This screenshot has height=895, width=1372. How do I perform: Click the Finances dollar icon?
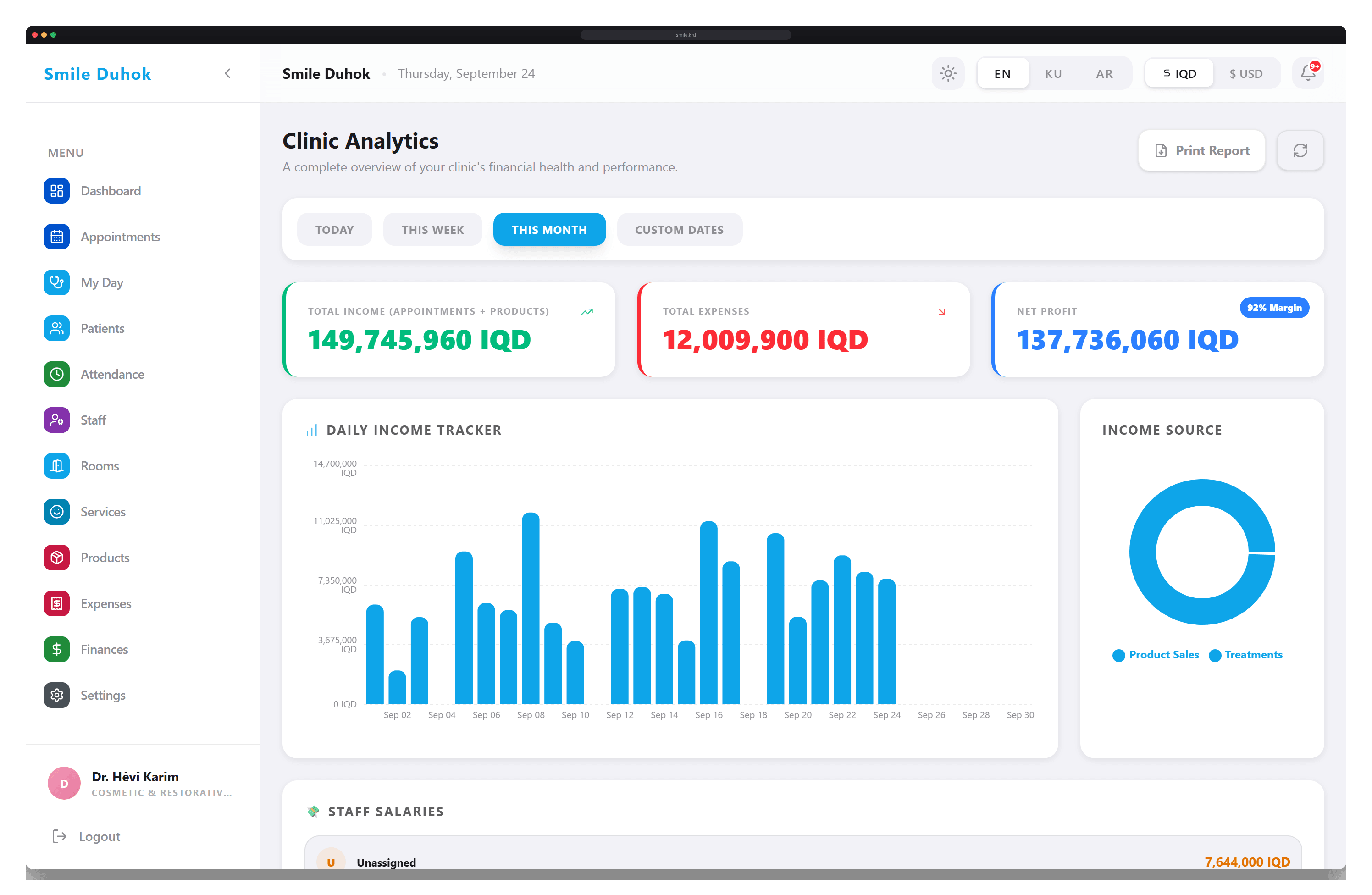[56, 649]
